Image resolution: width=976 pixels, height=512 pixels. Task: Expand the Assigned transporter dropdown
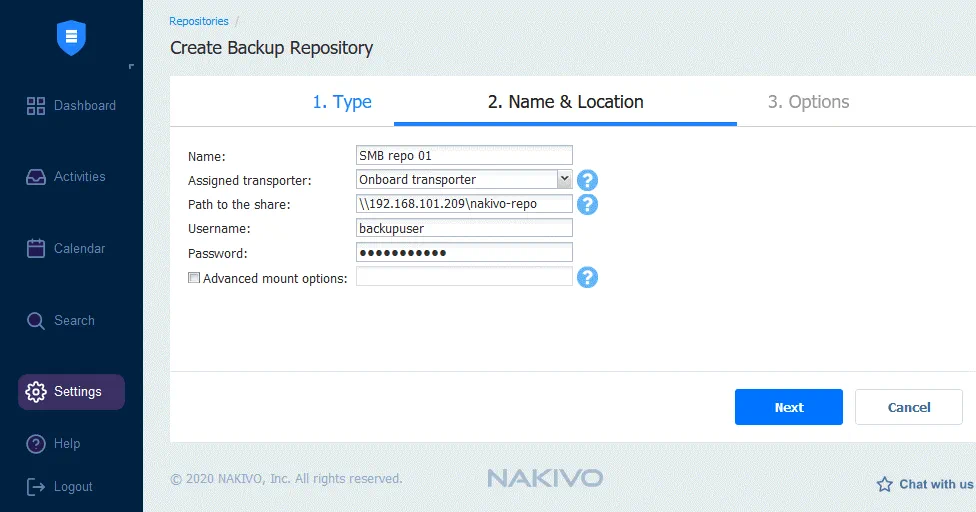coord(564,179)
